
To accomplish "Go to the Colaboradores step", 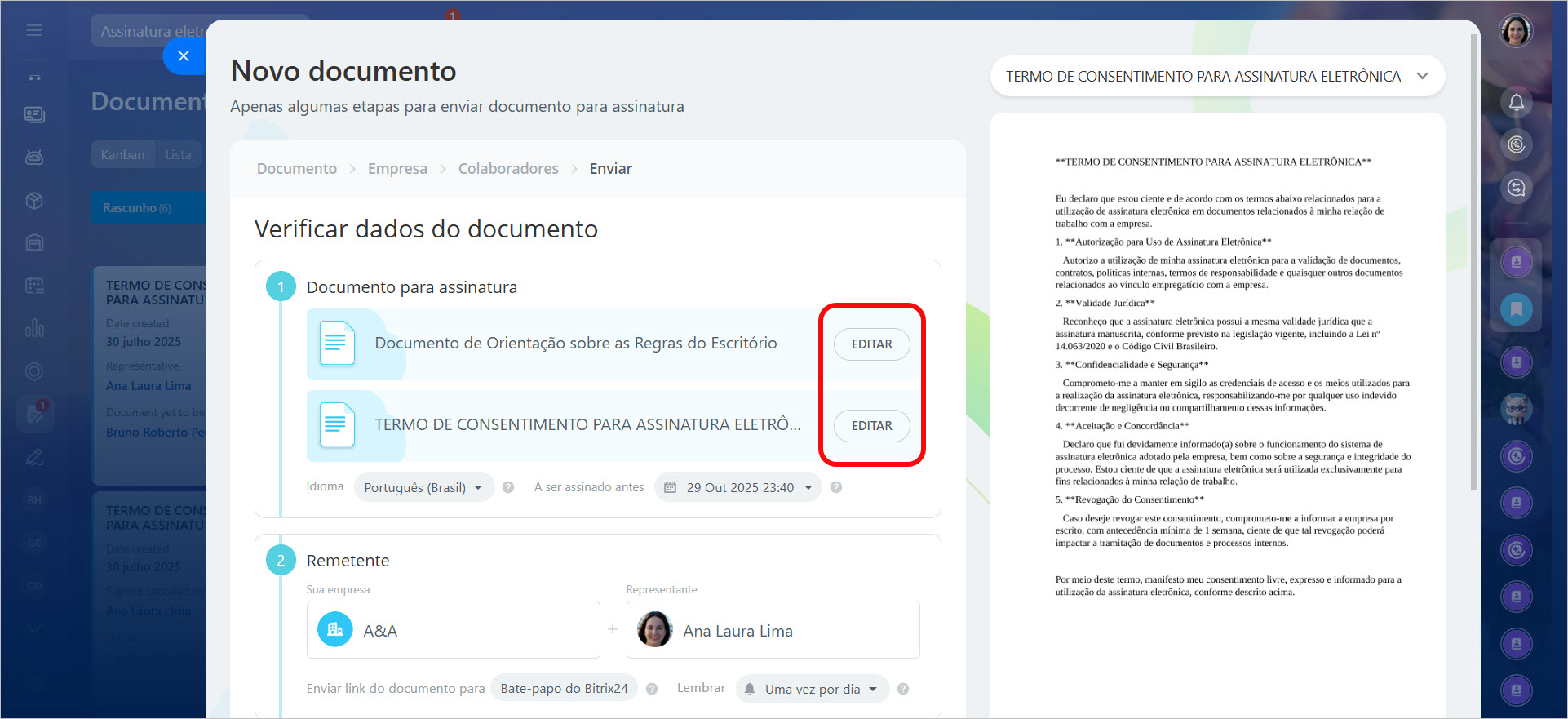I will pos(508,168).
